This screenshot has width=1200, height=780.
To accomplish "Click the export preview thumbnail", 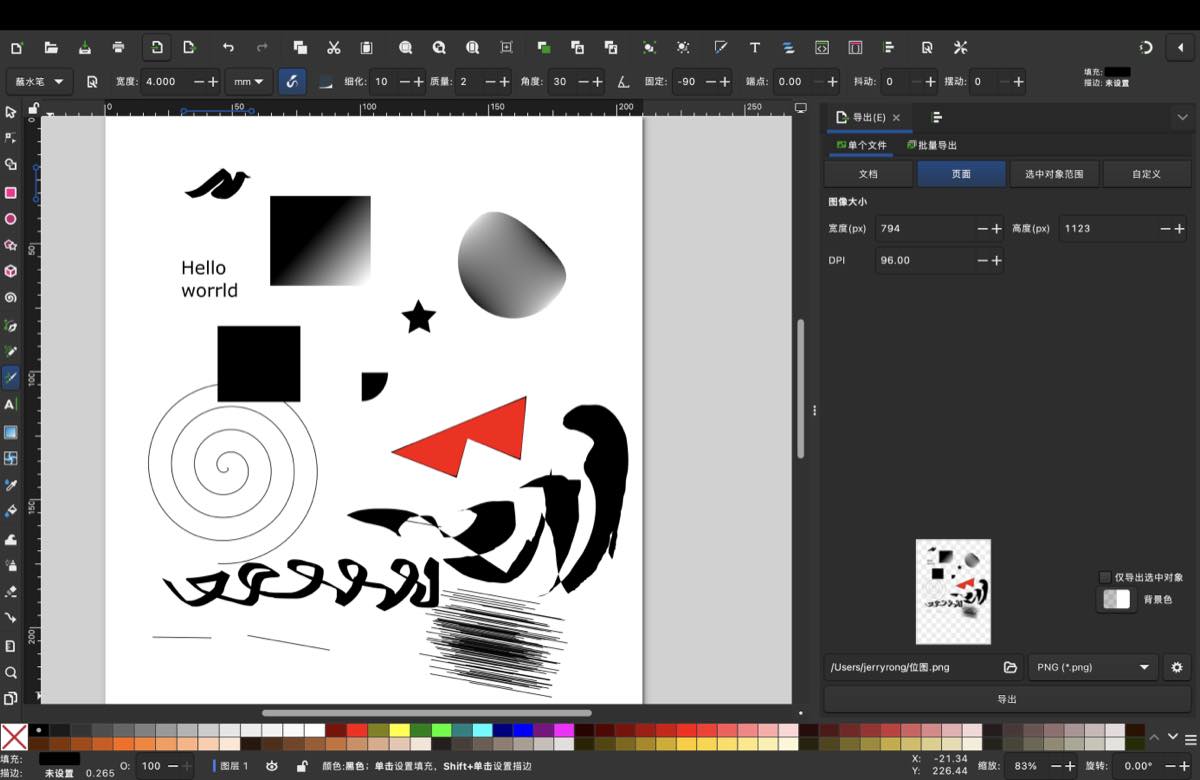I will [953, 592].
